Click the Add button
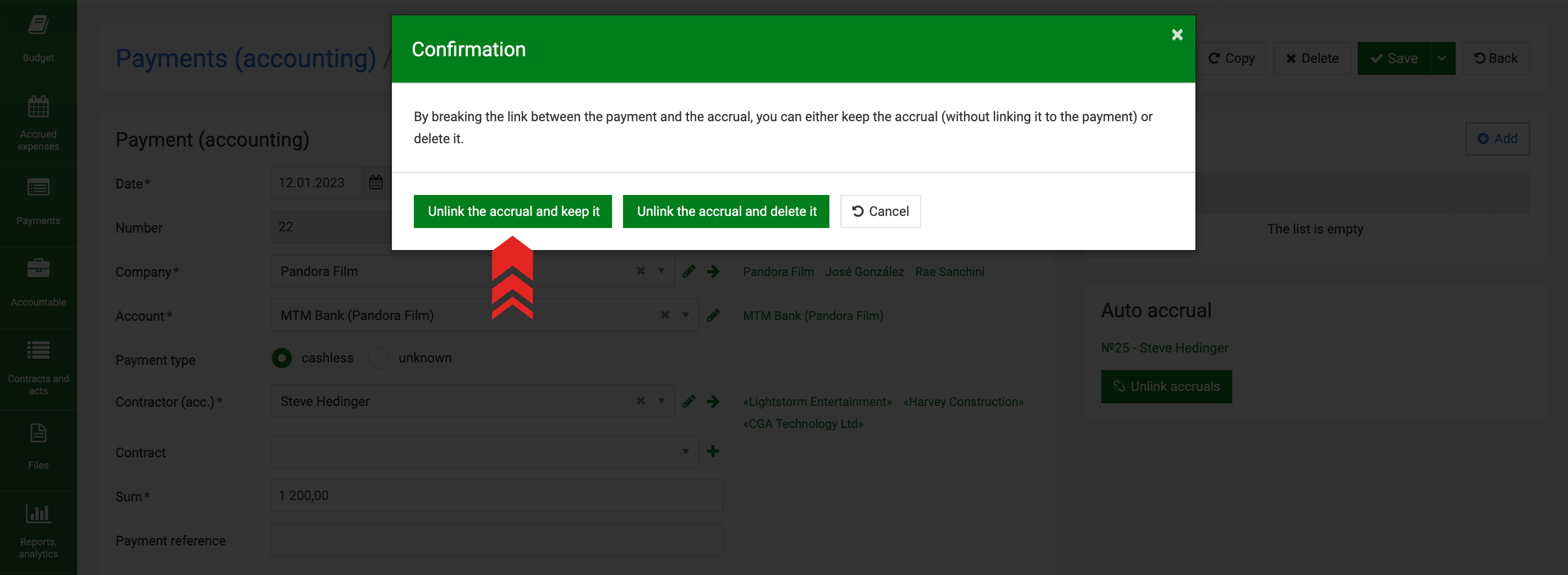This screenshot has height=575, width=1568. (x=1497, y=139)
